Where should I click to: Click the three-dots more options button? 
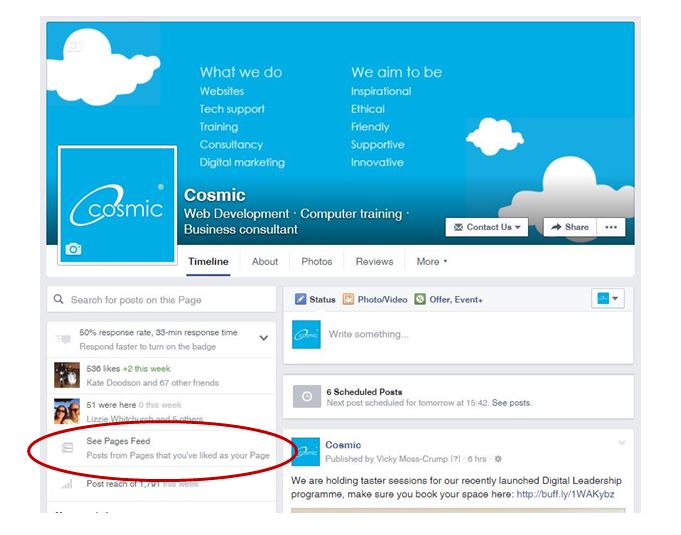611,227
